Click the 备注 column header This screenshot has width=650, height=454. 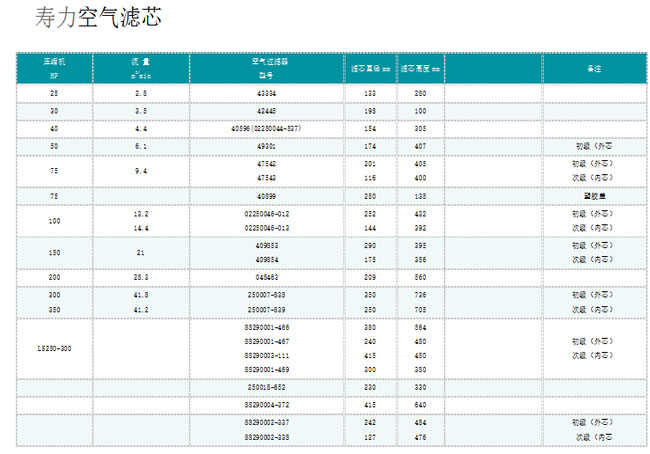tap(594, 68)
